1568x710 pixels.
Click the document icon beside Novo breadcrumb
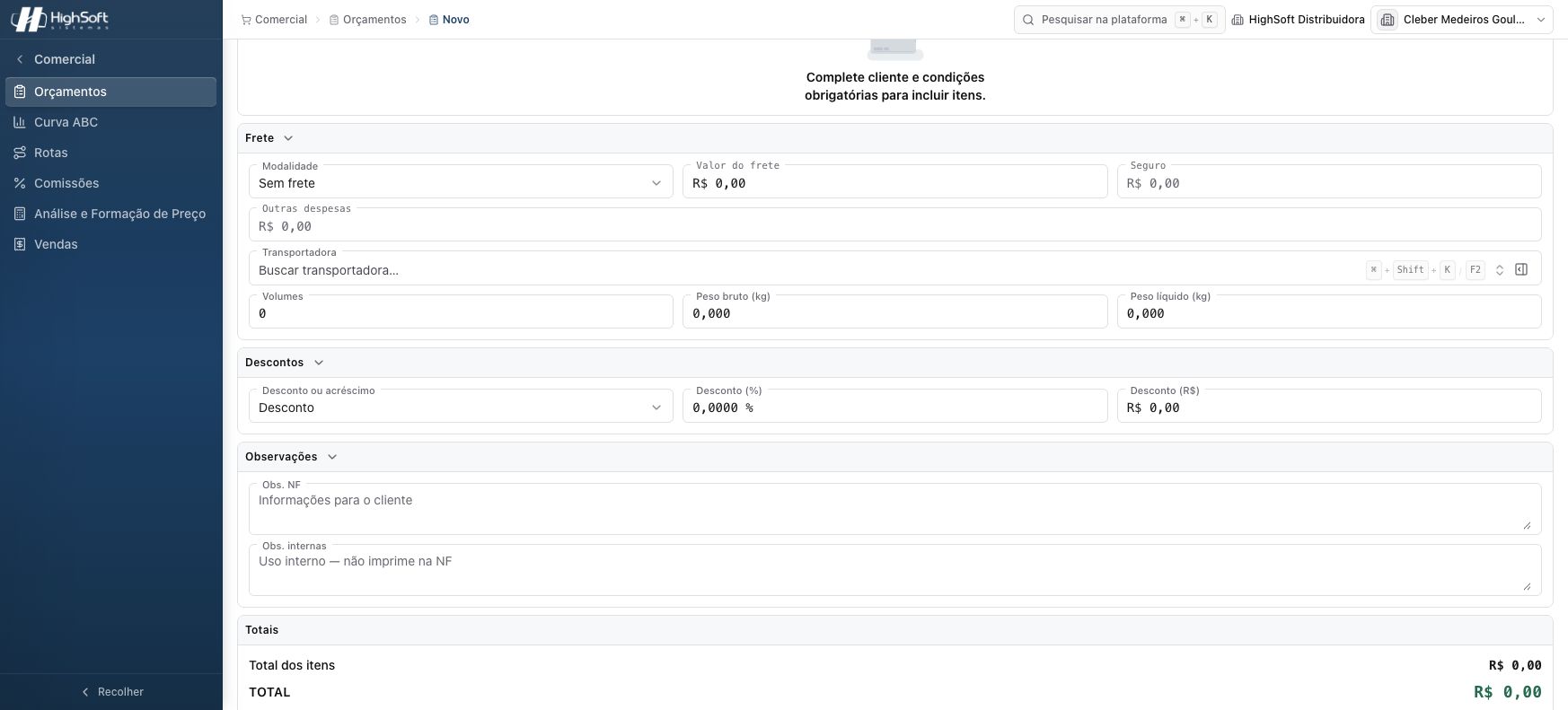point(434,20)
